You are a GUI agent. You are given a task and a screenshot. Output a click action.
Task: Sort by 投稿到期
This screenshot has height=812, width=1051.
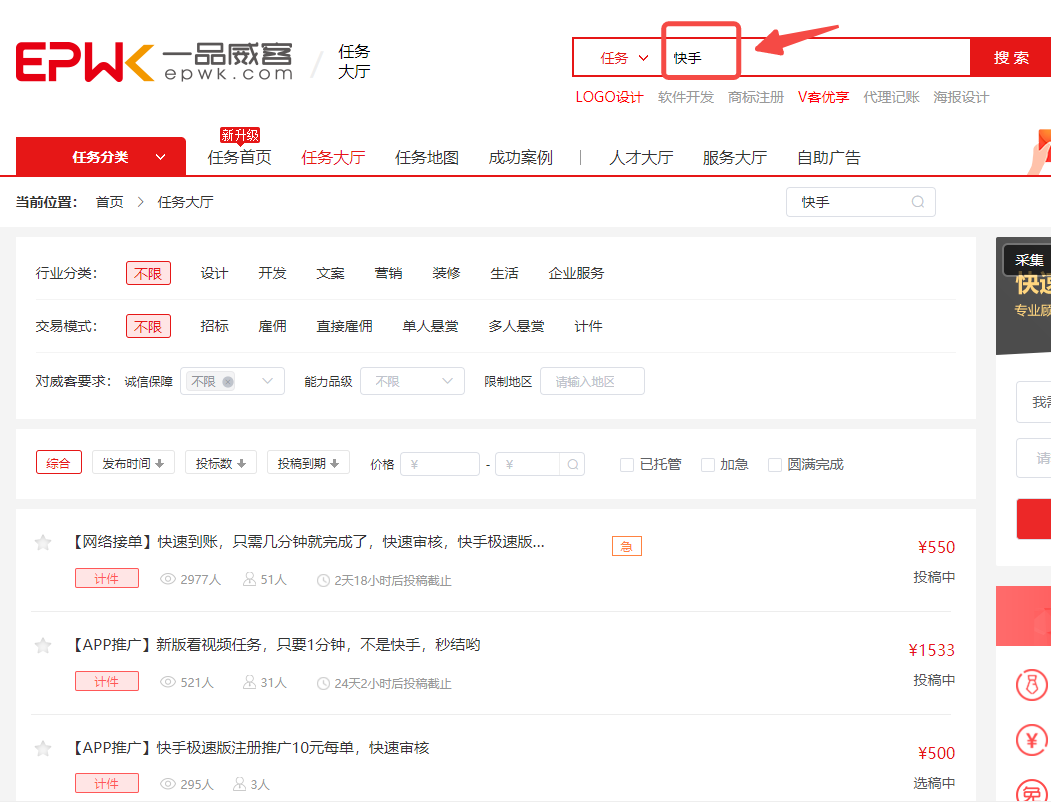308,463
